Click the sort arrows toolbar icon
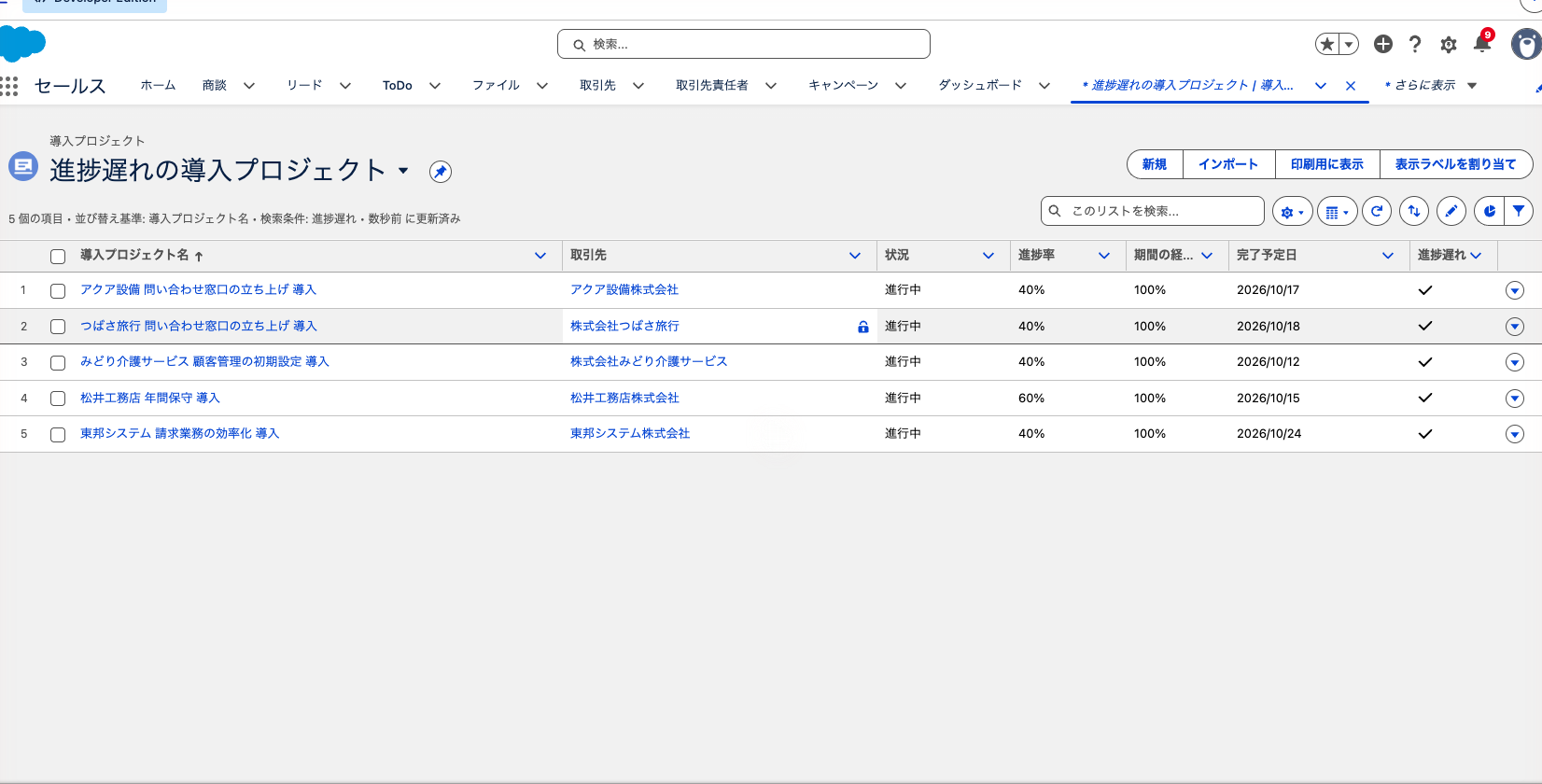This screenshot has height=784, width=1542. pyautogui.click(x=1414, y=212)
